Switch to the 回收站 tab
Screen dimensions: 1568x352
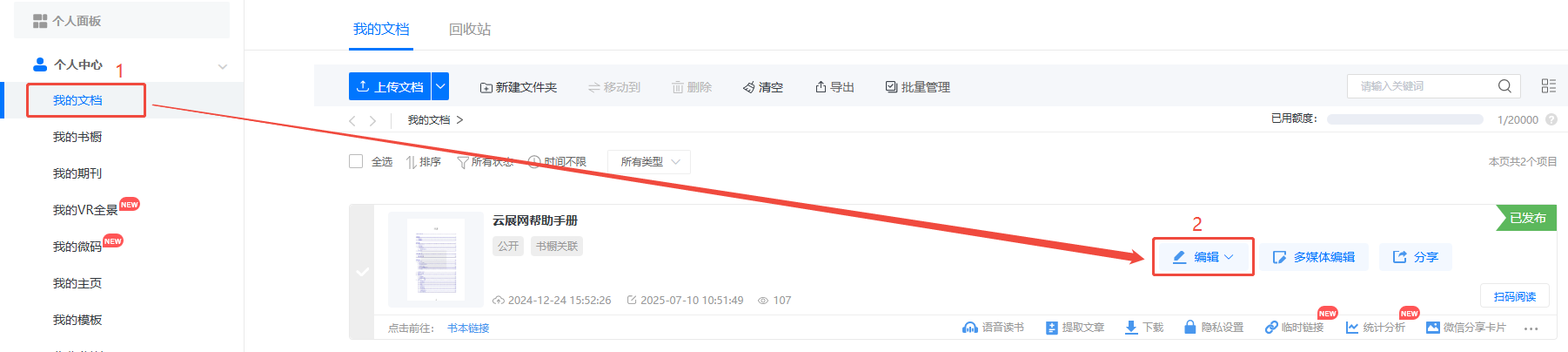[470, 30]
